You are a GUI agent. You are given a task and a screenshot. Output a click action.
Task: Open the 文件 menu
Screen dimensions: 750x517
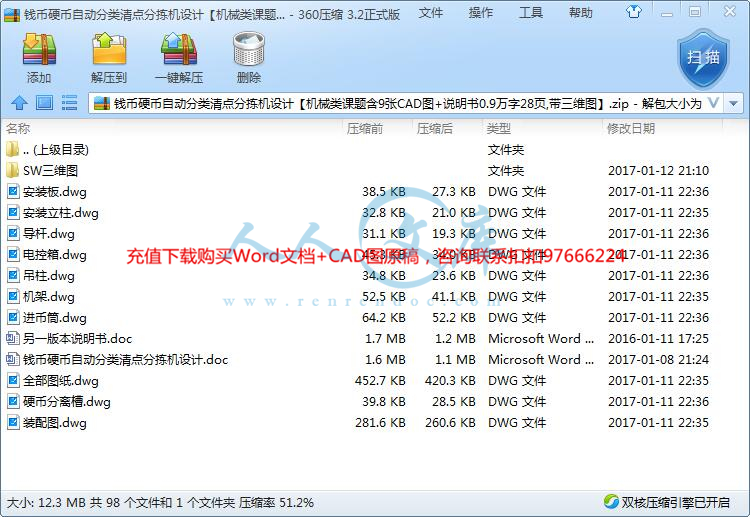click(x=430, y=13)
